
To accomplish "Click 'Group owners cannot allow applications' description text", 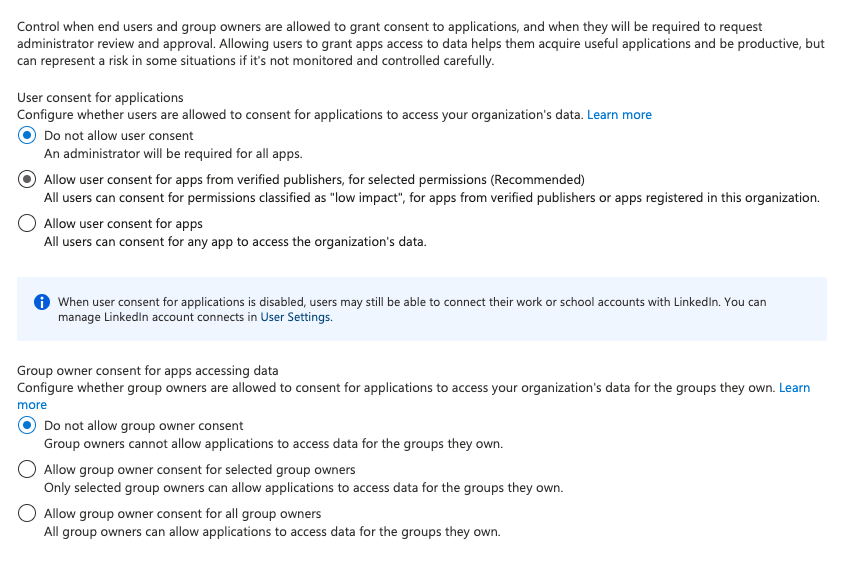I will (273, 444).
